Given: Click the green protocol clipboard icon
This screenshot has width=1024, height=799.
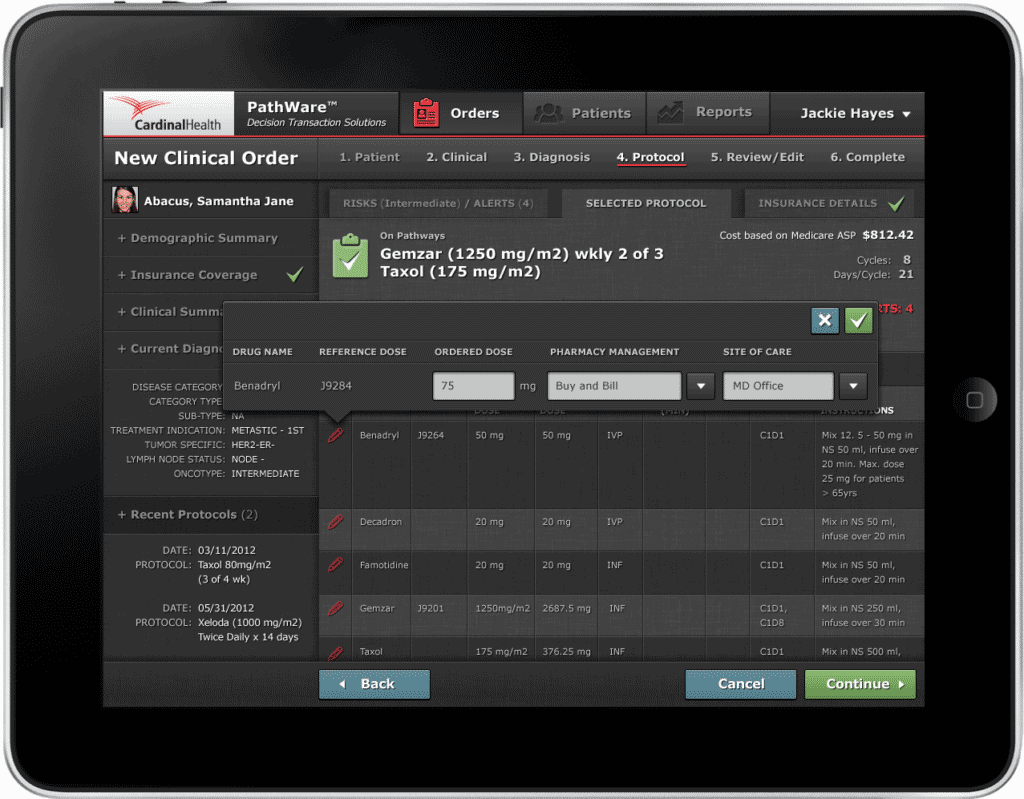Looking at the screenshot, I should pos(351,255).
